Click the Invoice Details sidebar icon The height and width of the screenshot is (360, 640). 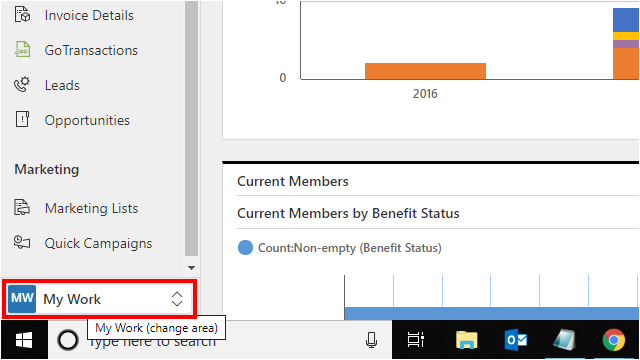(x=22, y=14)
